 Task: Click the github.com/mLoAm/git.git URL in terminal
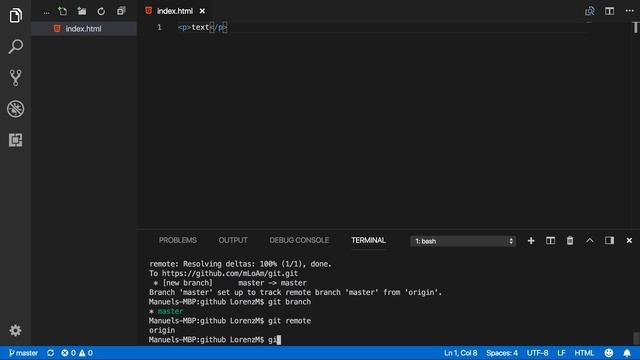pyautogui.click(x=230, y=273)
